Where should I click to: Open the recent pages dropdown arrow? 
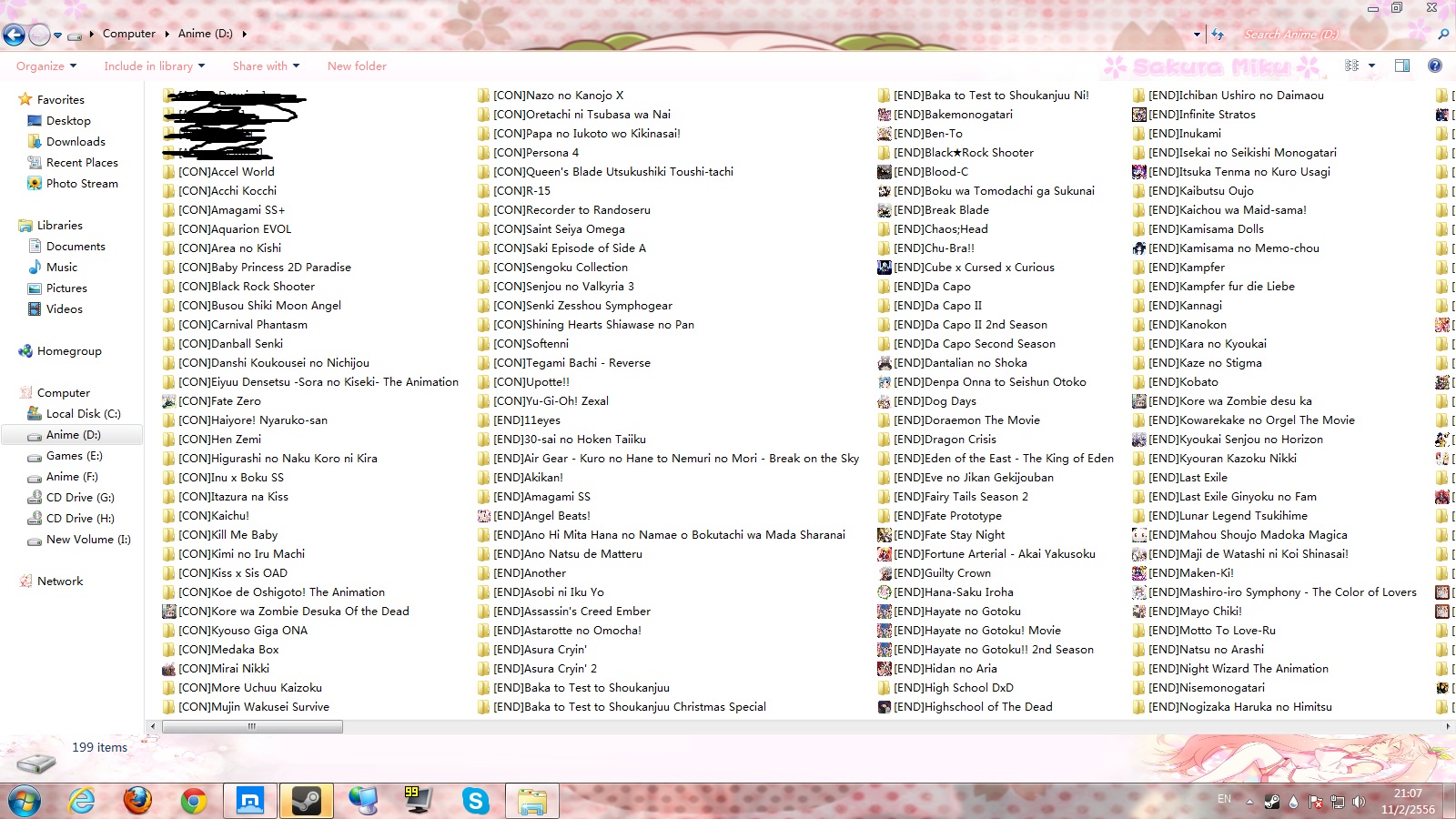[57, 35]
